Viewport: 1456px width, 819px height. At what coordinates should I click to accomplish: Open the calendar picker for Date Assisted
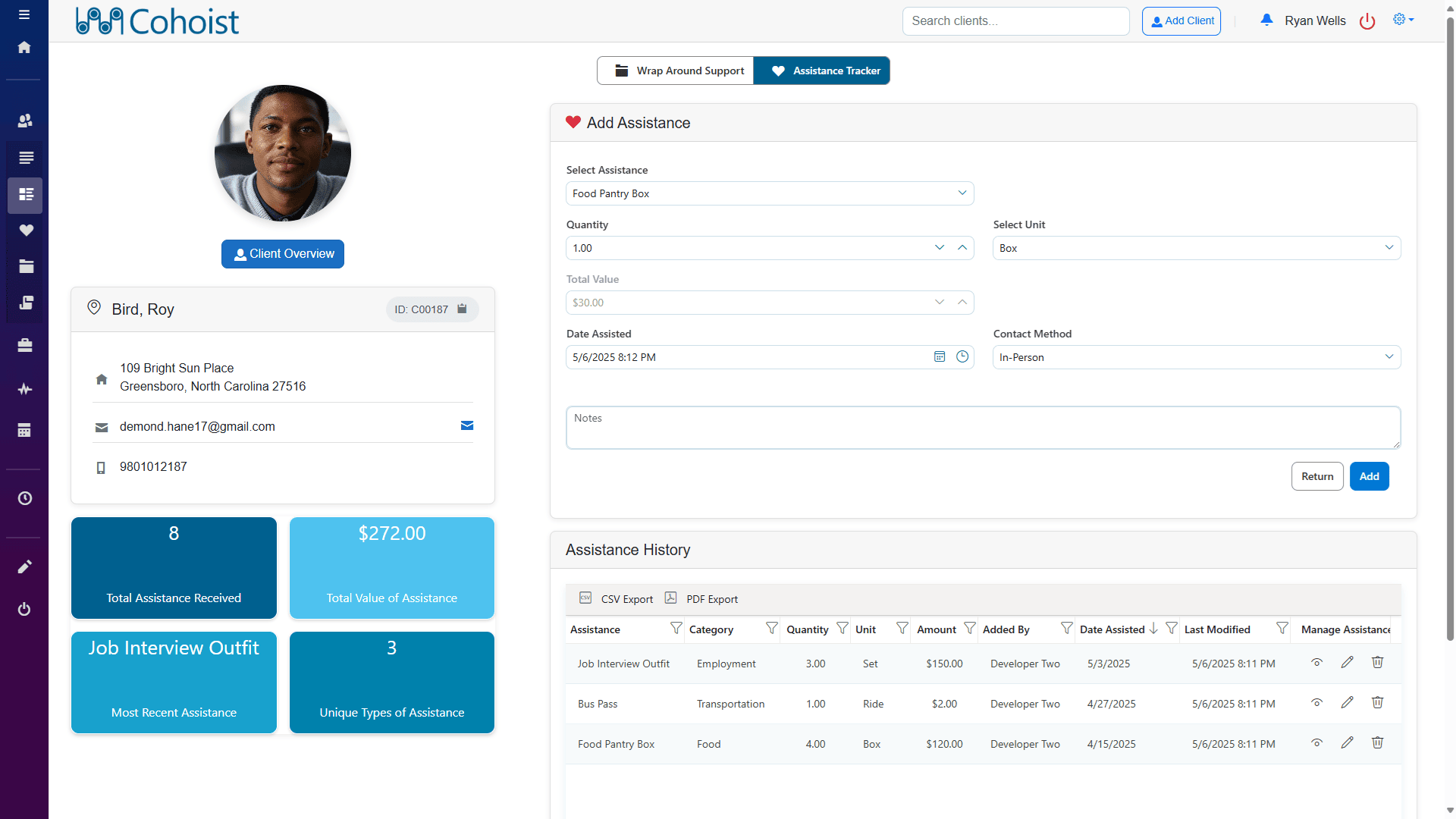(x=940, y=357)
